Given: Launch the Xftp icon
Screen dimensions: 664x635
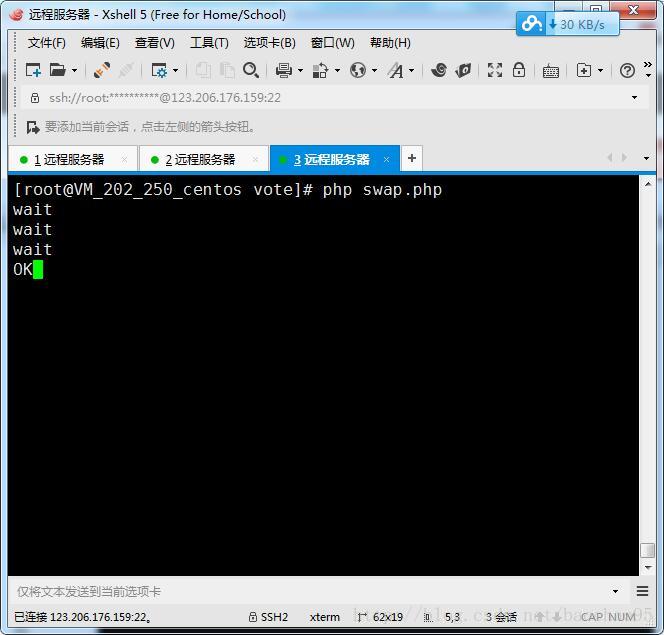Looking at the screenshot, I should 463,70.
